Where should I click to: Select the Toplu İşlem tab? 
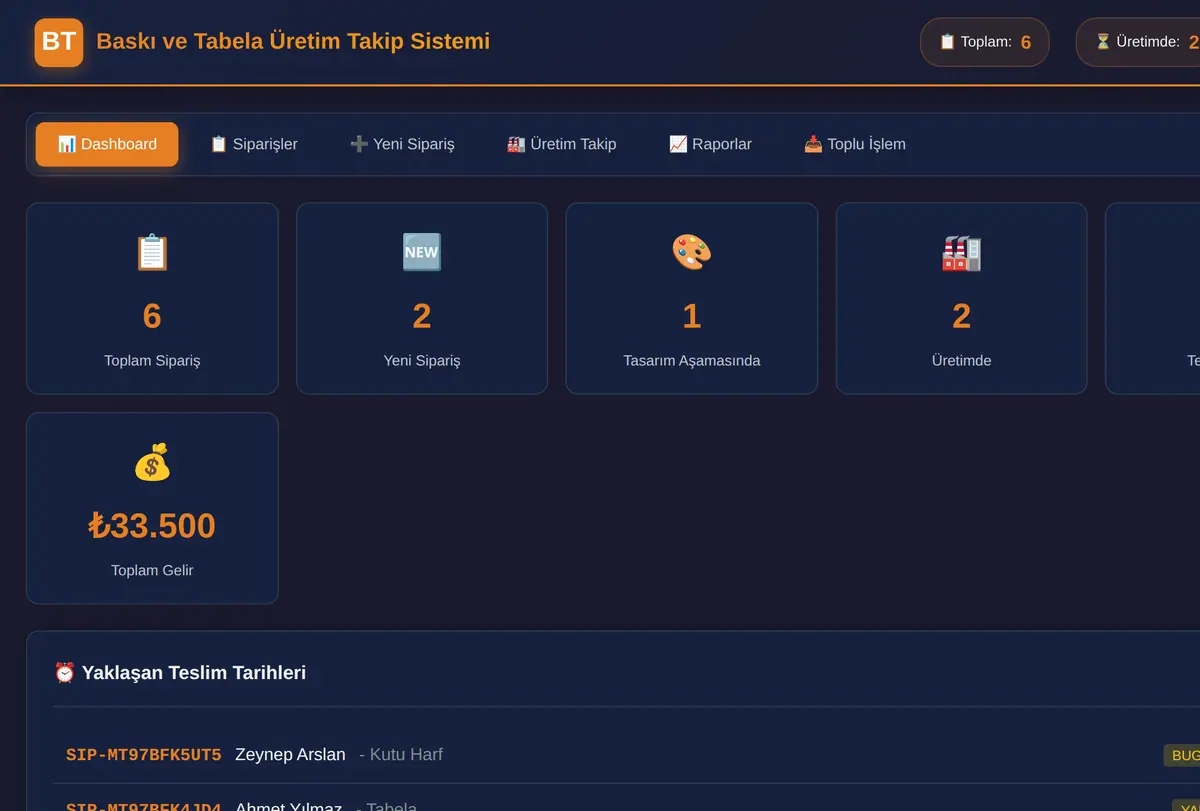click(x=855, y=144)
